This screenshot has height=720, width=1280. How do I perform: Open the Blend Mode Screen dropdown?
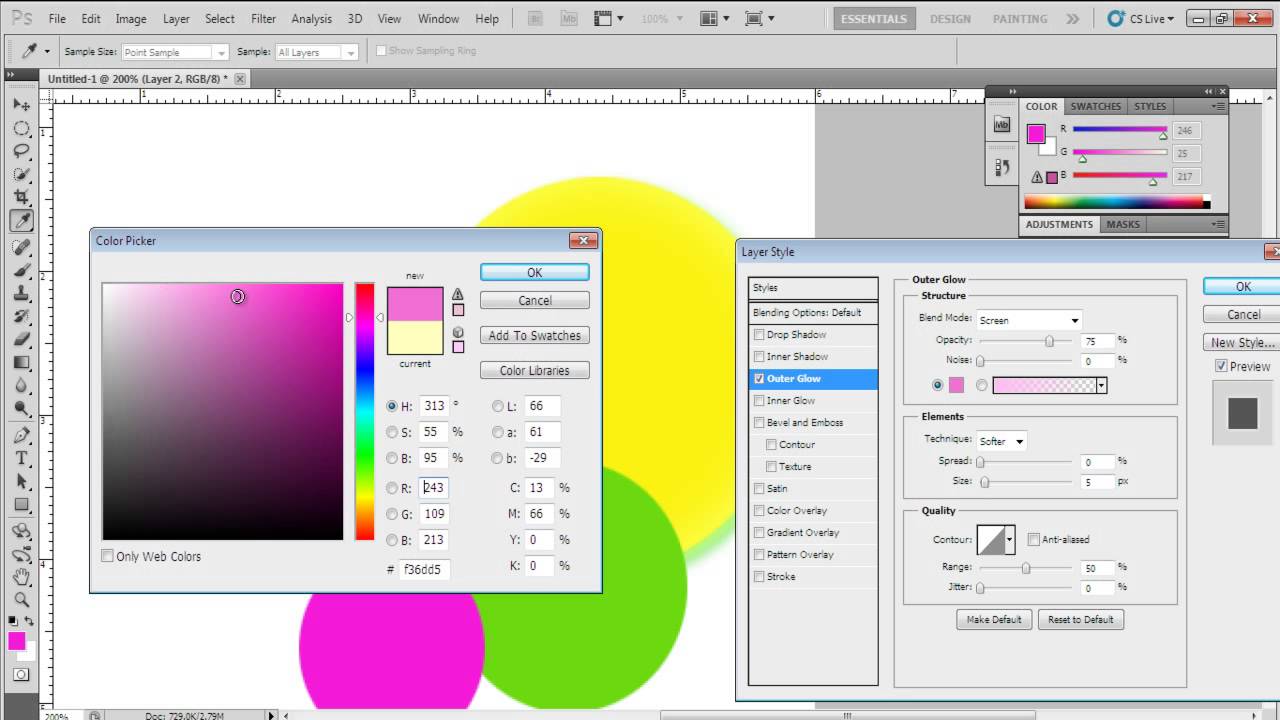click(x=1029, y=320)
